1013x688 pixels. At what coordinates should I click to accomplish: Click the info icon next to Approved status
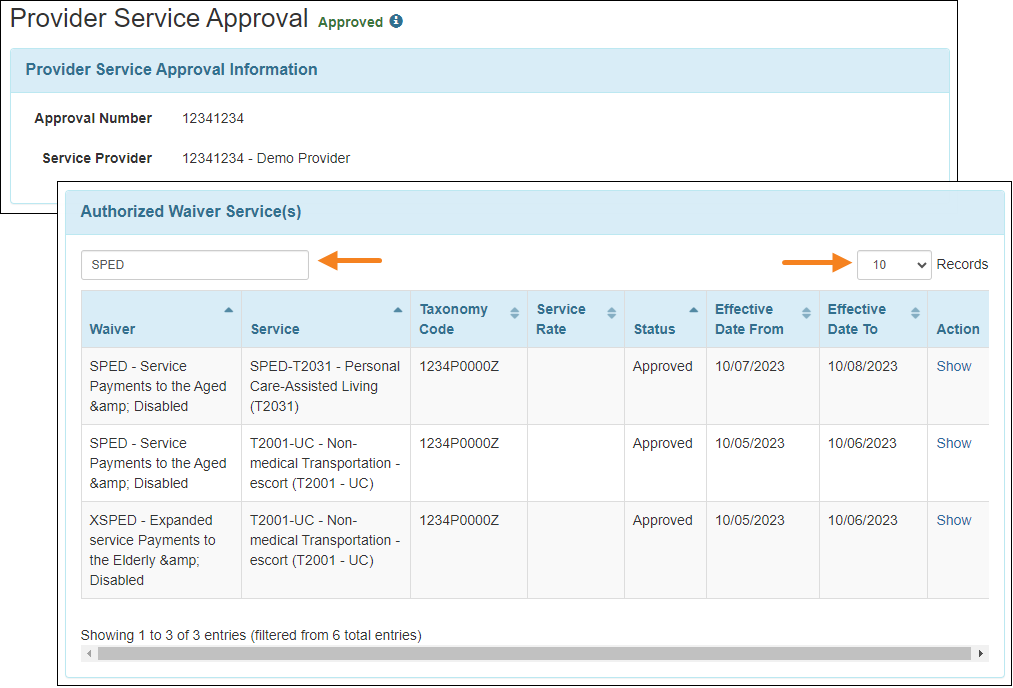pyautogui.click(x=396, y=21)
